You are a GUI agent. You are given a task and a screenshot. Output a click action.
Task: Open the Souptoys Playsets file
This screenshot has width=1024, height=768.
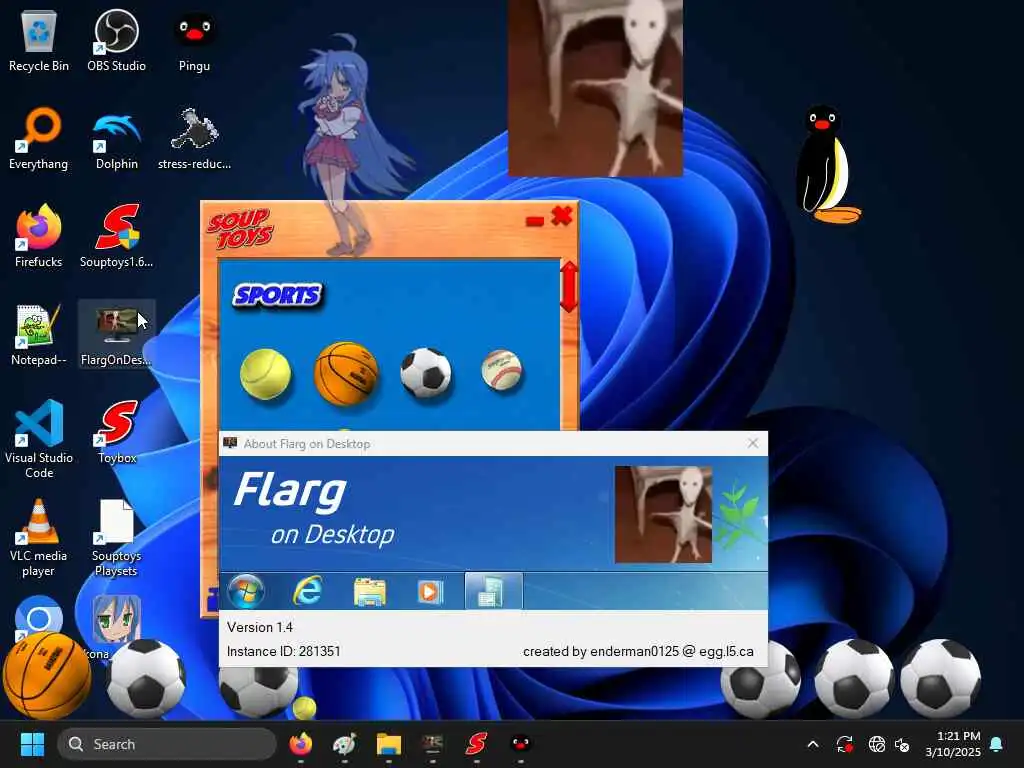[116, 538]
